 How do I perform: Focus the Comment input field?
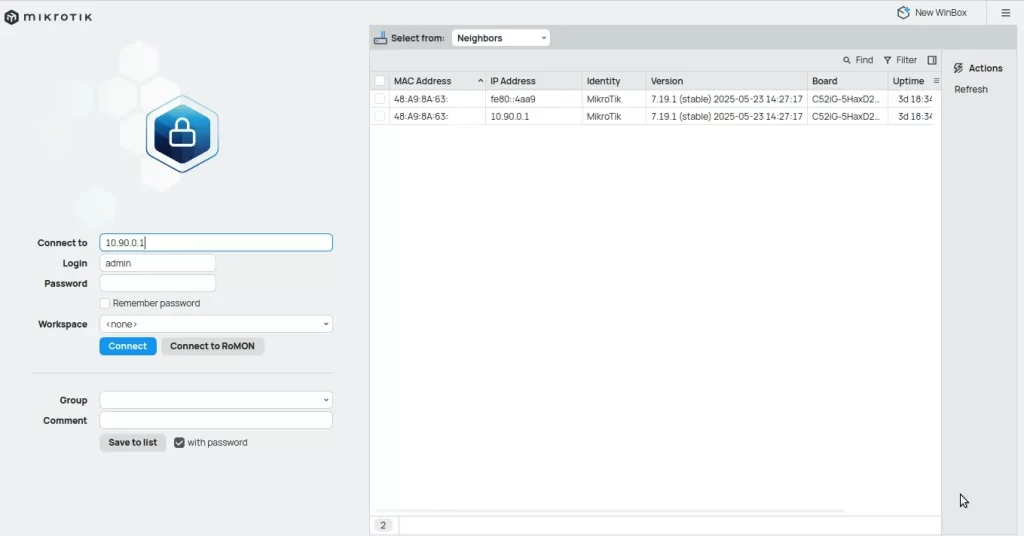click(216, 420)
